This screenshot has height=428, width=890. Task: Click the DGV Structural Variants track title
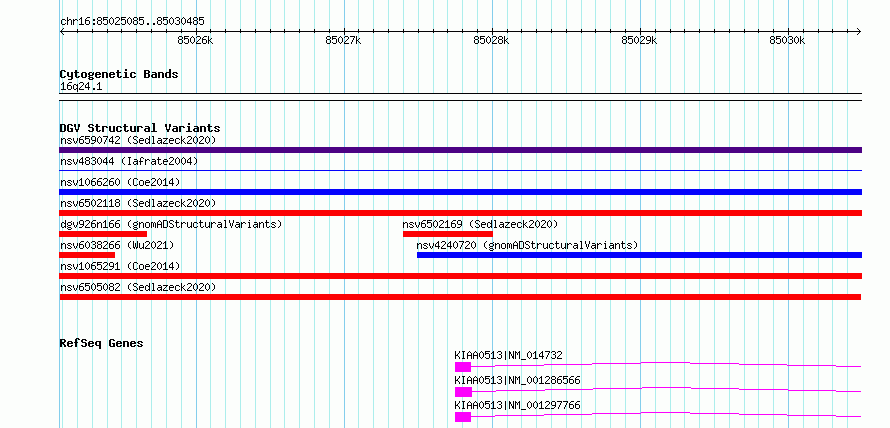pos(140,128)
